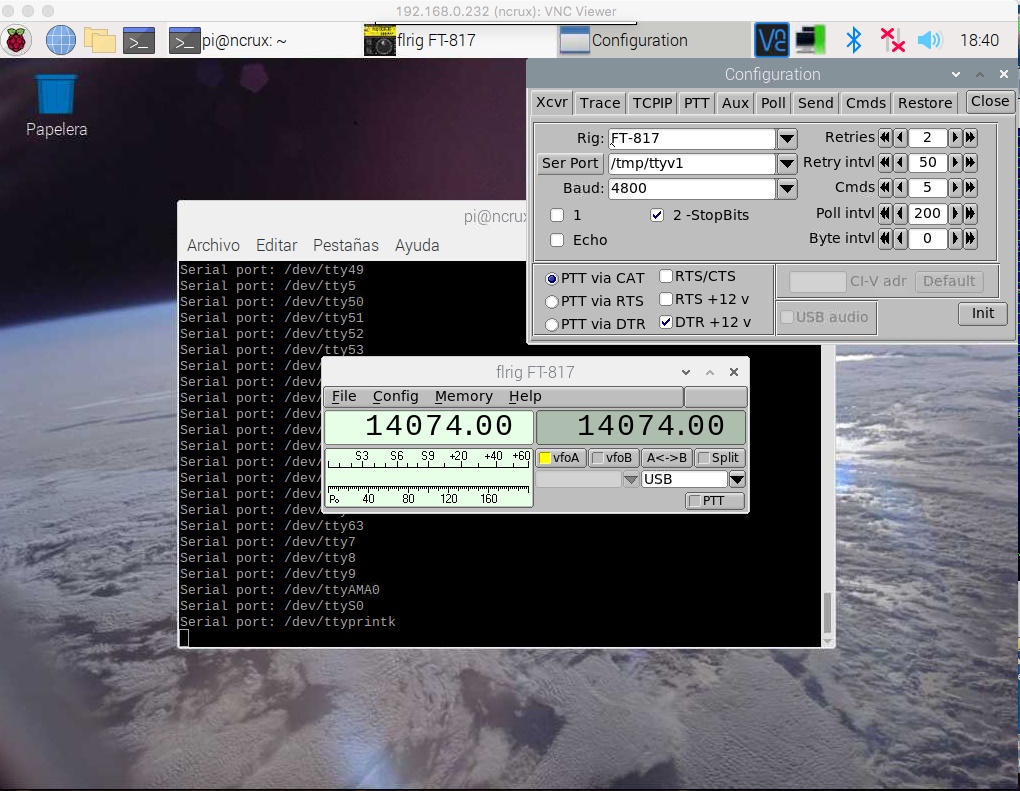This screenshot has height=791, width=1020.
Task: Open the Papelera trash desktop icon
Action: [x=56, y=105]
